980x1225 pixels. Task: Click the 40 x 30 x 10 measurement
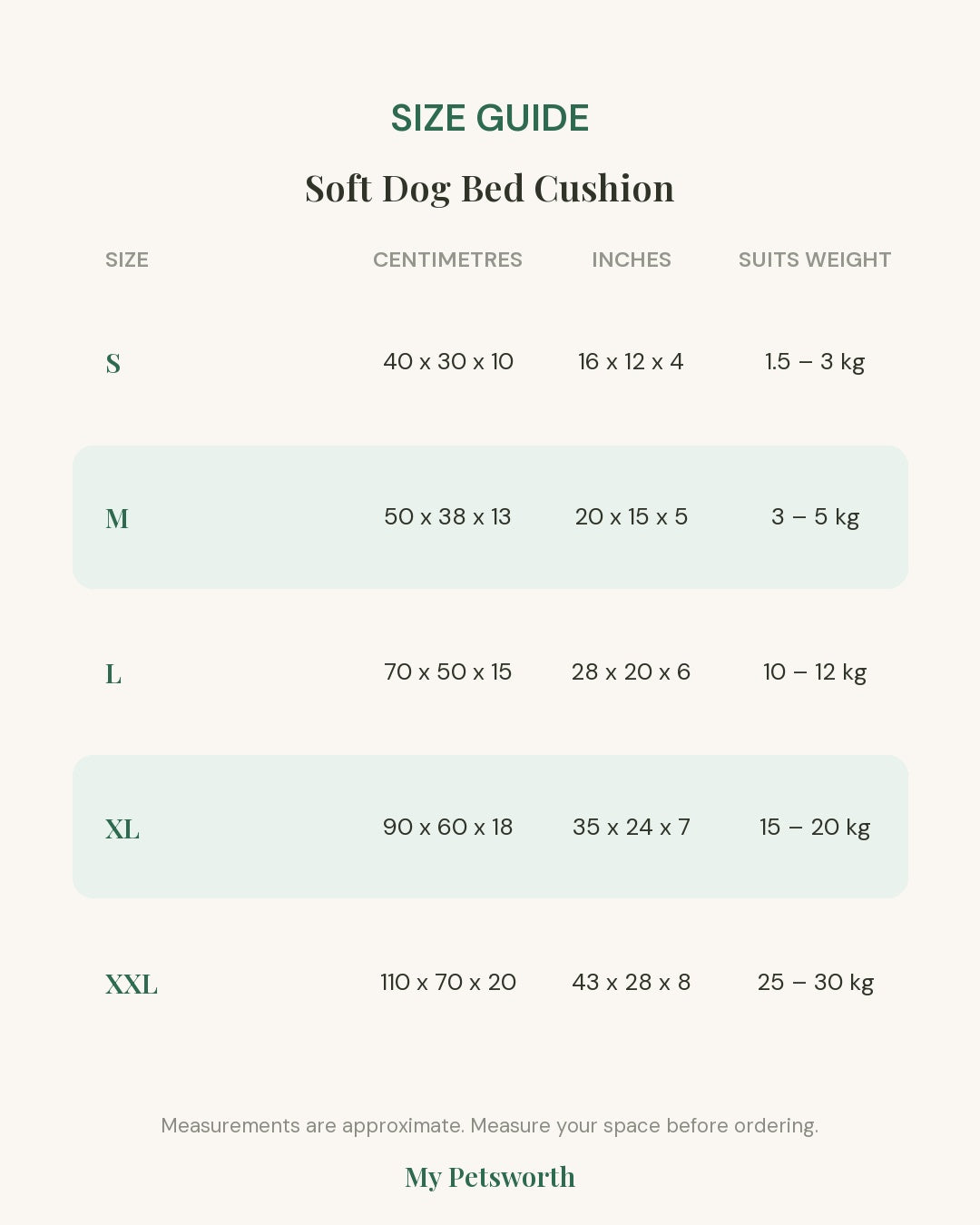(x=448, y=361)
